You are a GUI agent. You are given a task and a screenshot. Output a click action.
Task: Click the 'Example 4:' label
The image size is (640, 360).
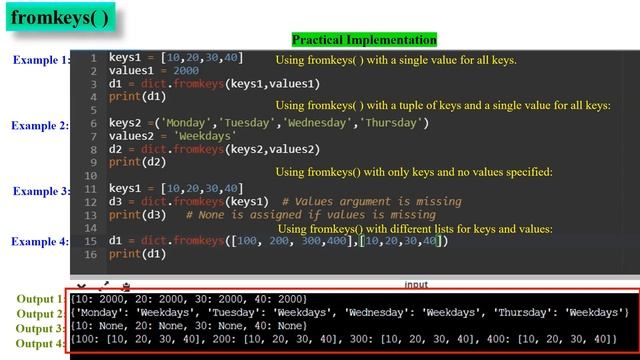tap(40, 242)
